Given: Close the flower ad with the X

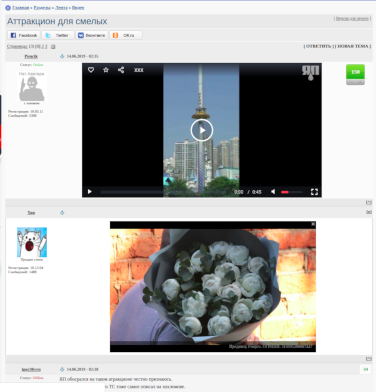Looking at the screenshot, I should tap(313, 224).
